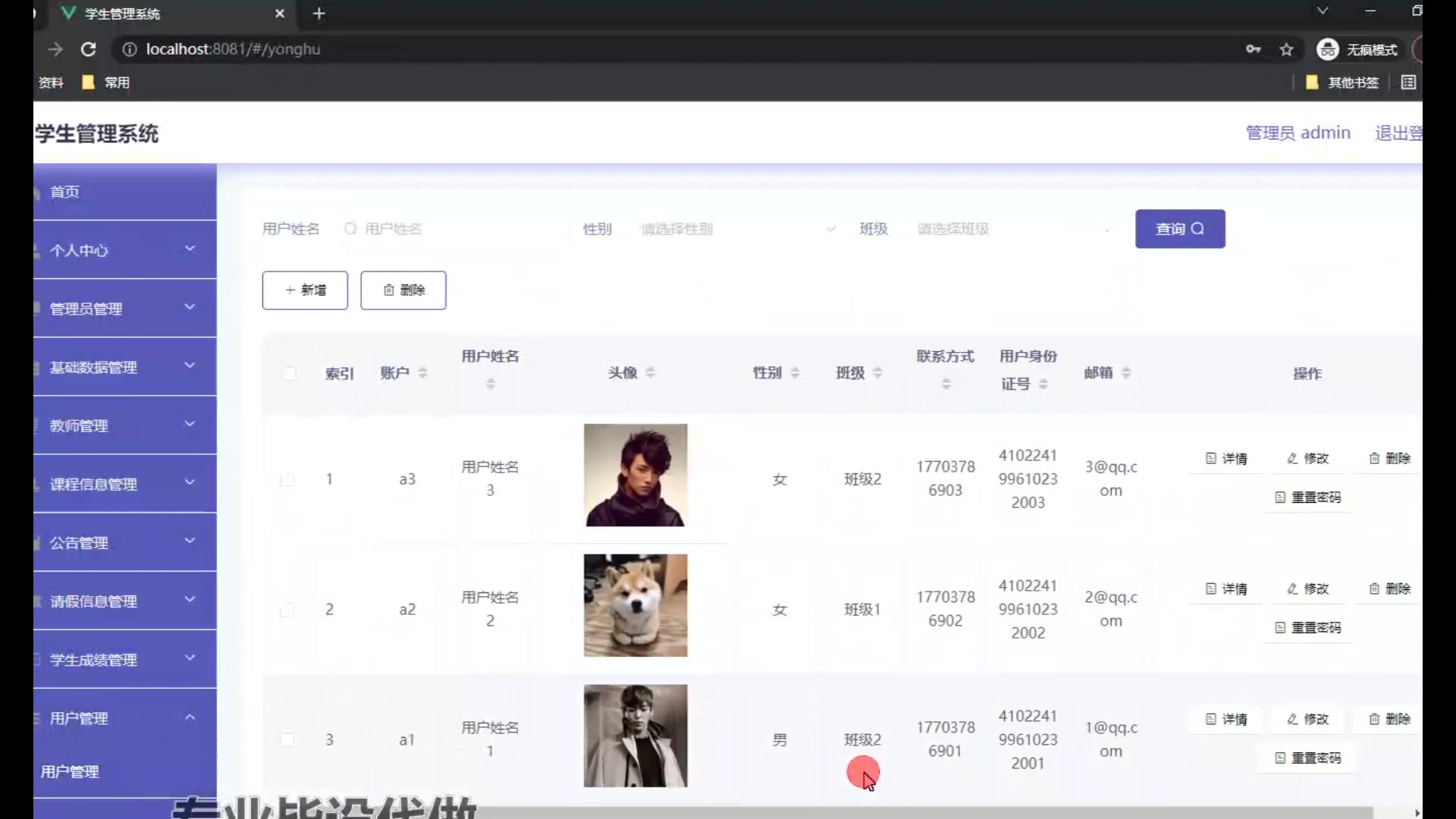Click the browser reload icon
Image resolution: width=1456 pixels, height=819 pixels.
coord(89,49)
